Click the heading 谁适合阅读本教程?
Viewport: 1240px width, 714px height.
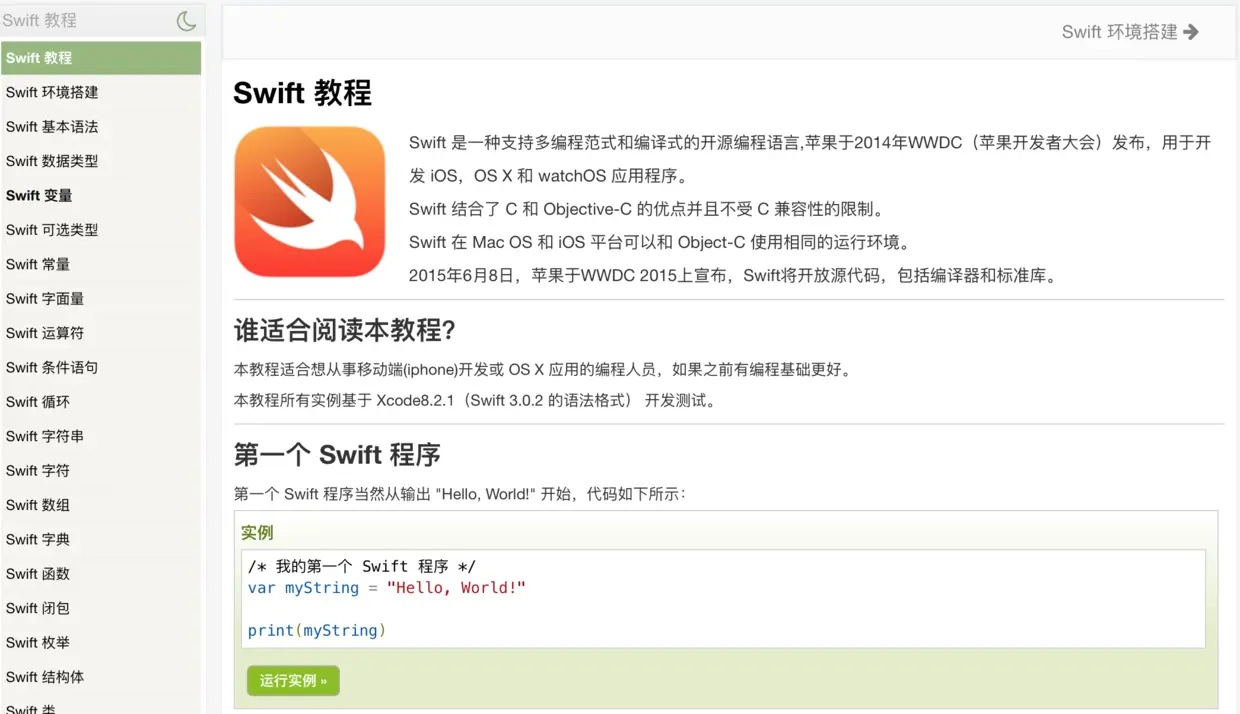click(345, 330)
